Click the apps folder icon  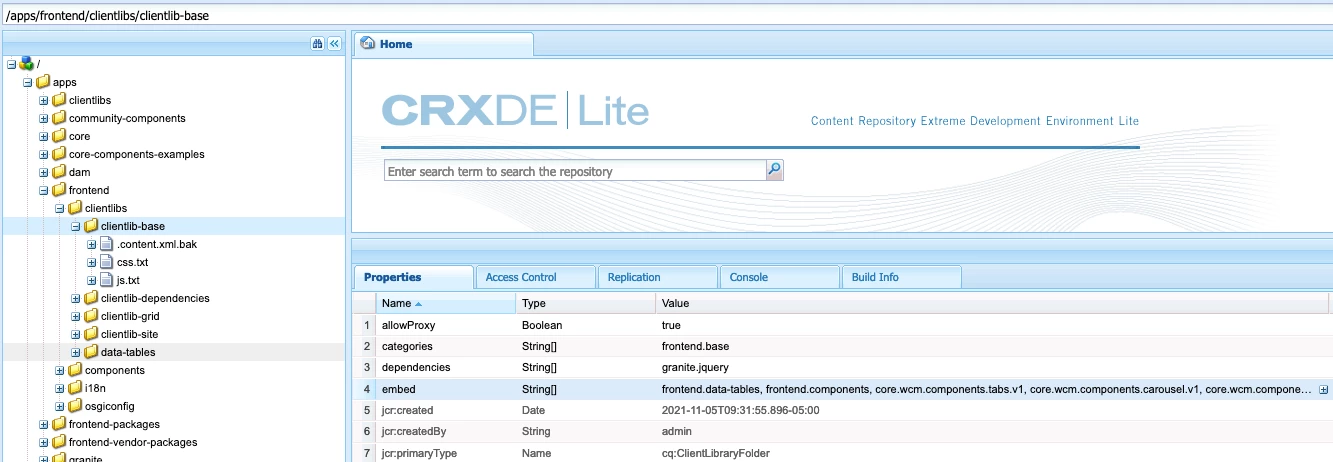pos(43,82)
